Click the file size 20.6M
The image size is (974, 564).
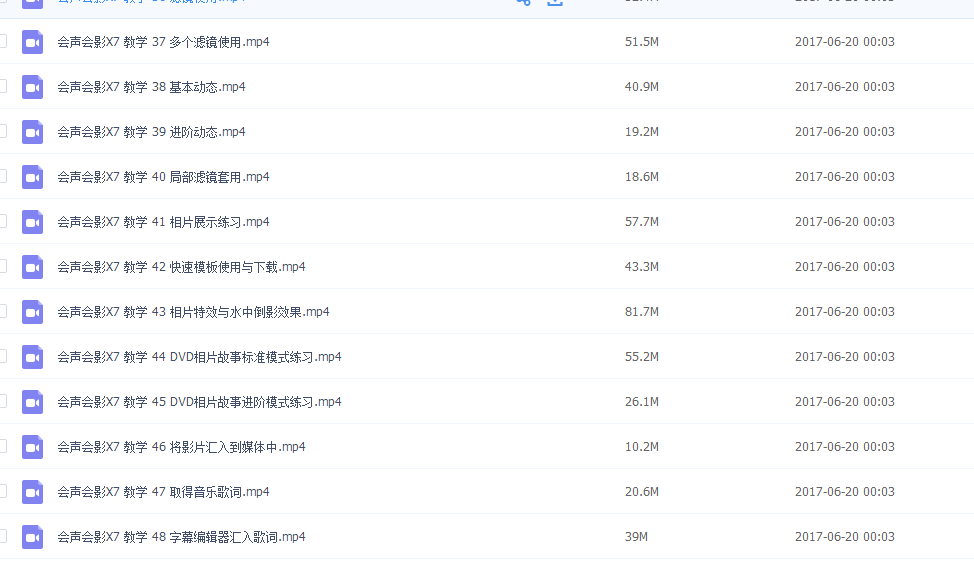(642, 492)
